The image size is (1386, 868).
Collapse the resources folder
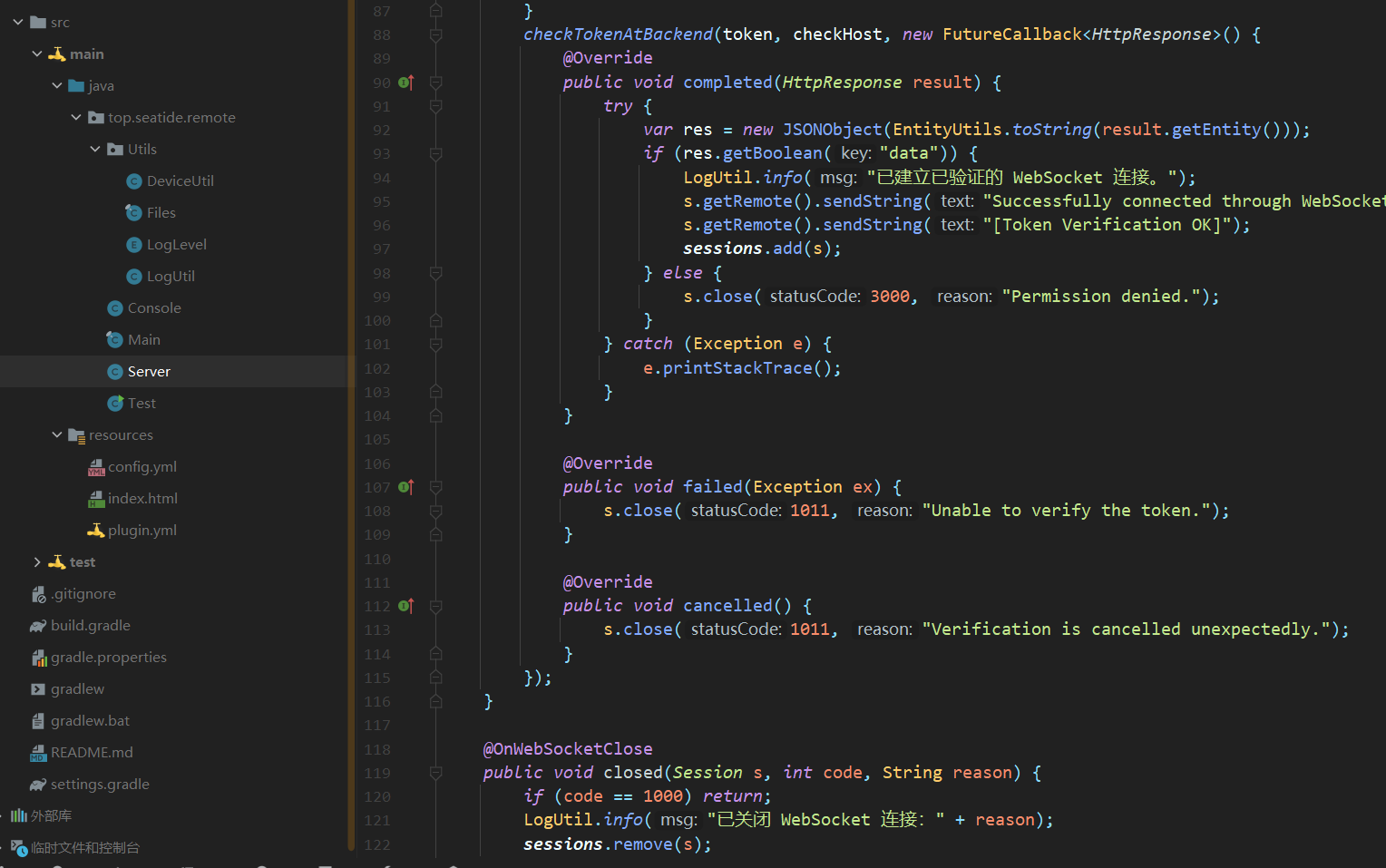(56, 434)
